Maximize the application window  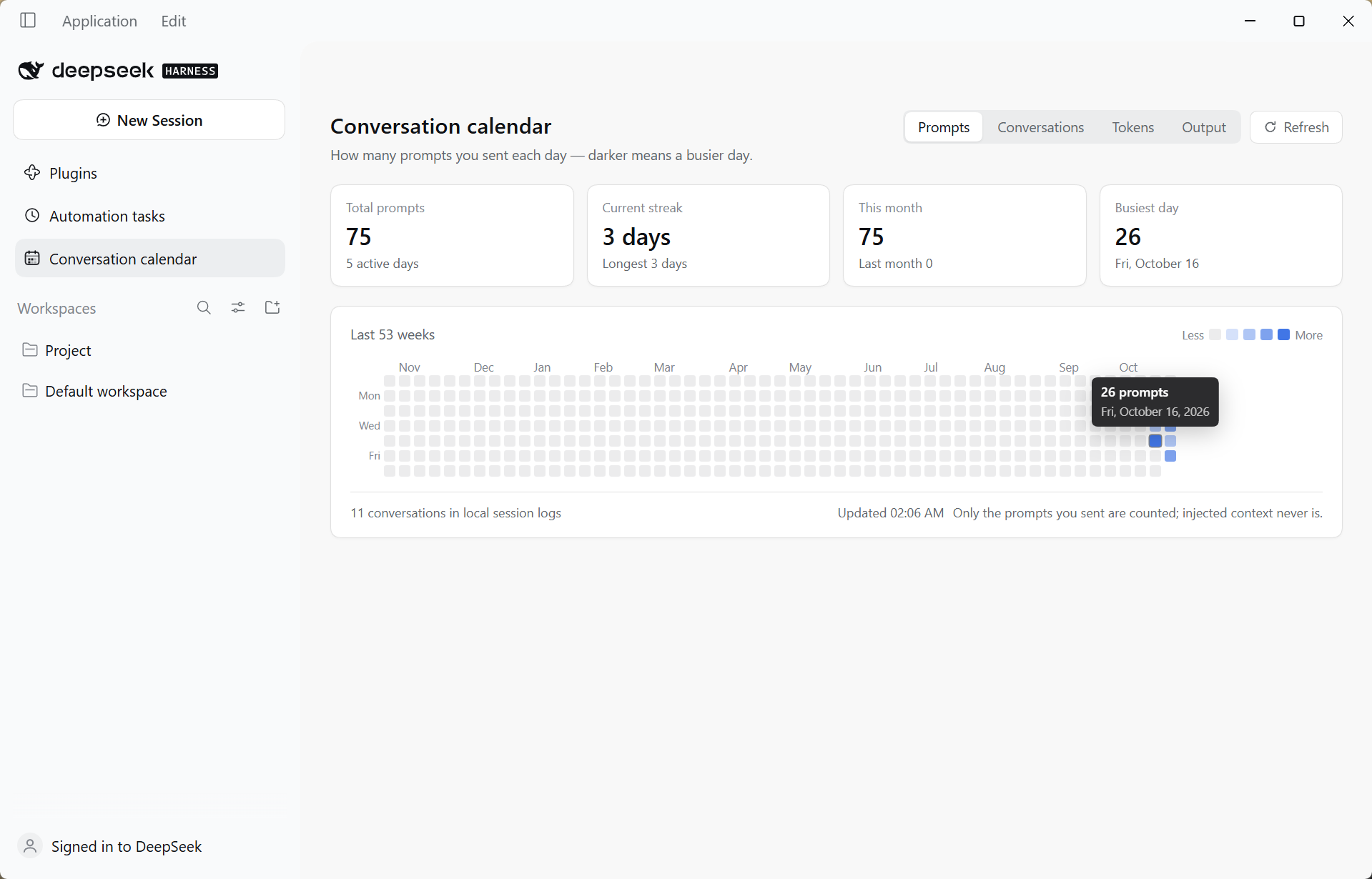pyautogui.click(x=1299, y=21)
